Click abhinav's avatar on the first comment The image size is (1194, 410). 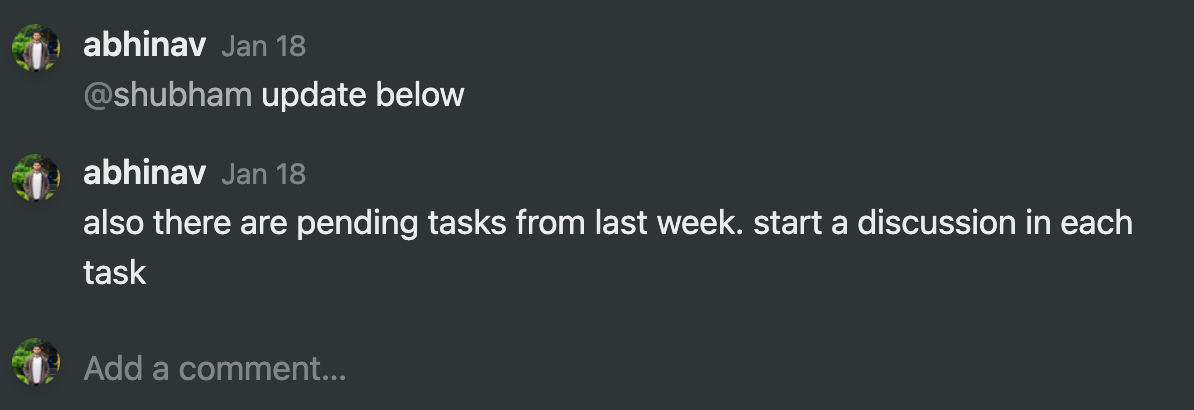36,47
